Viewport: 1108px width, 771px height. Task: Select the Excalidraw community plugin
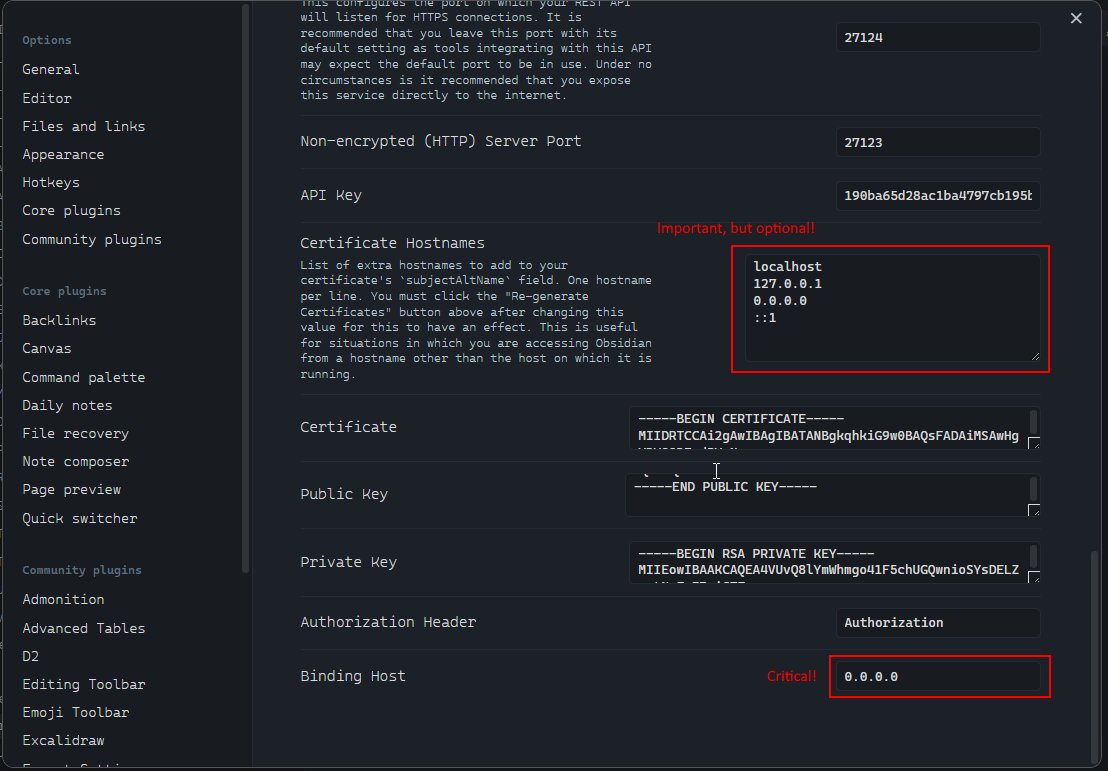[x=62, y=740]
